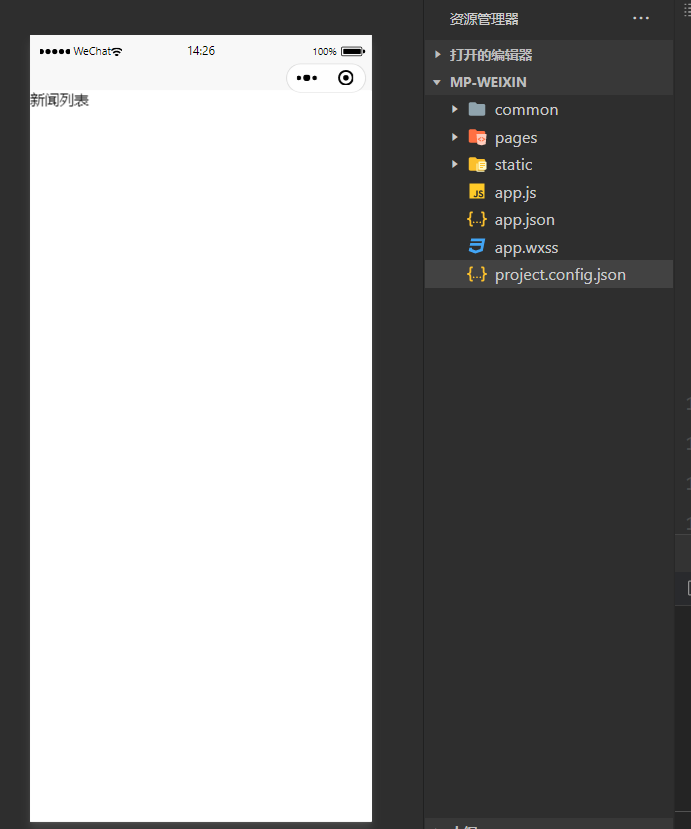
Task: Expand the common folder arrow
Action: click(455, 109)
